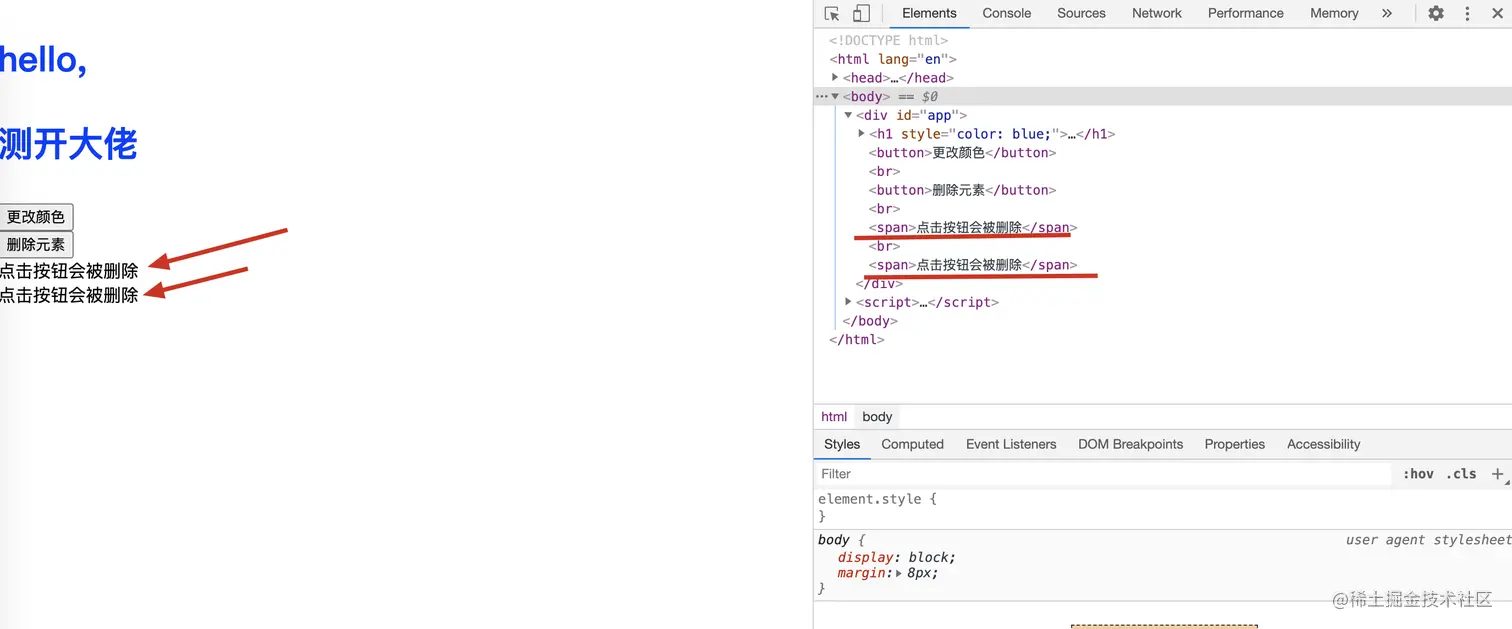Collapse the body node triangle

(x=835, y=96)
